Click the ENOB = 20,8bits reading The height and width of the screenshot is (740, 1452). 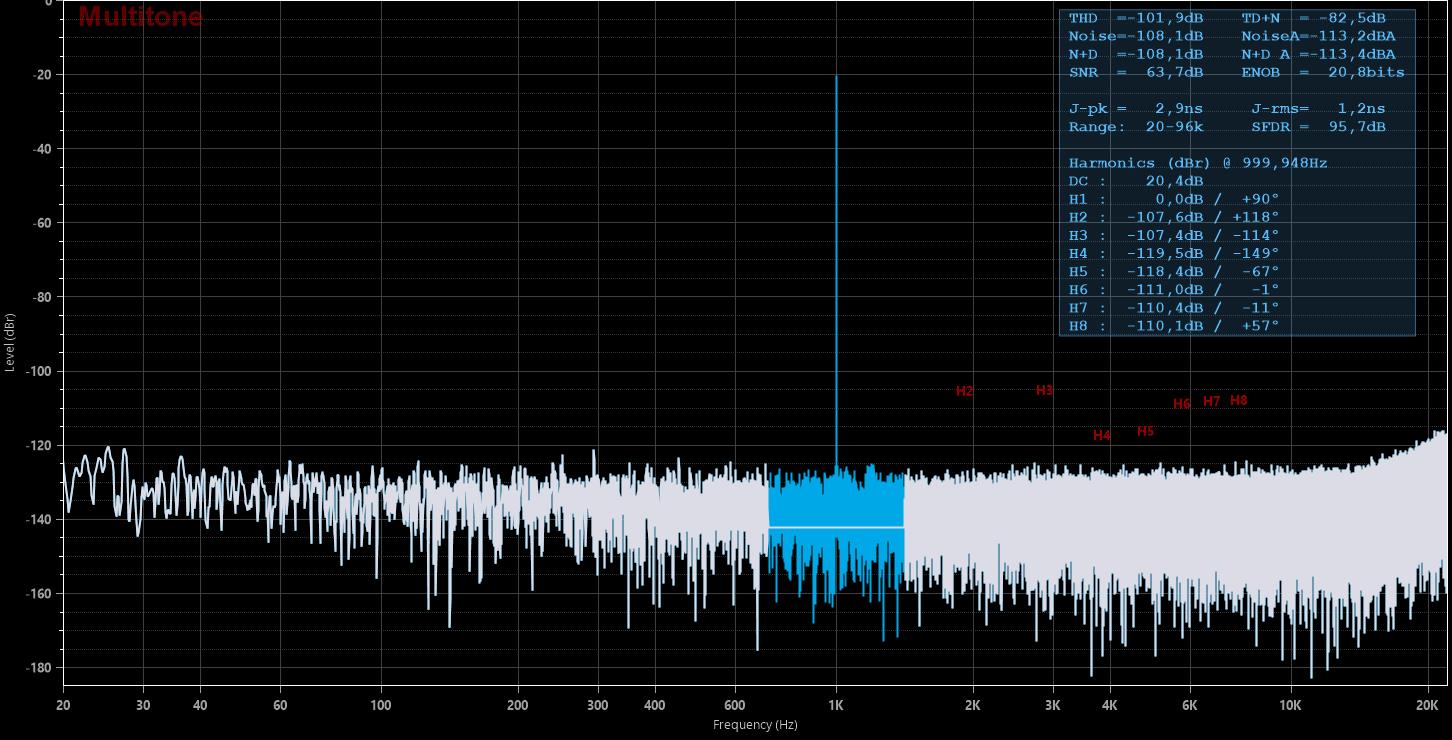click(x=1323, y=73)
